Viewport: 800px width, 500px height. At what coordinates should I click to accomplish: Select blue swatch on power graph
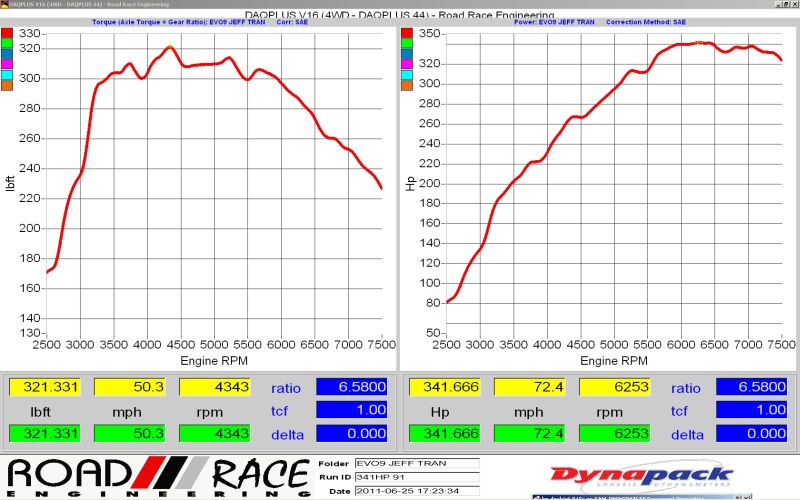coord(406,54)
